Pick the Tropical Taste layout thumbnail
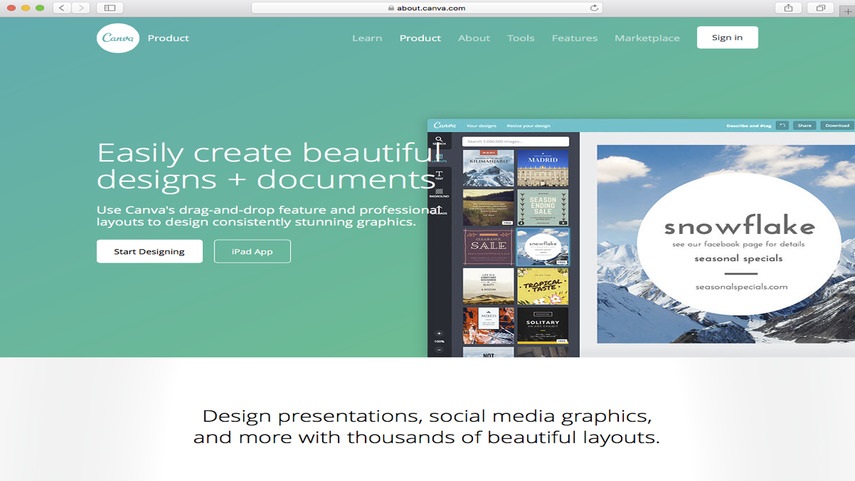Screen dimensions: 855x481 [x=543, y=286]
